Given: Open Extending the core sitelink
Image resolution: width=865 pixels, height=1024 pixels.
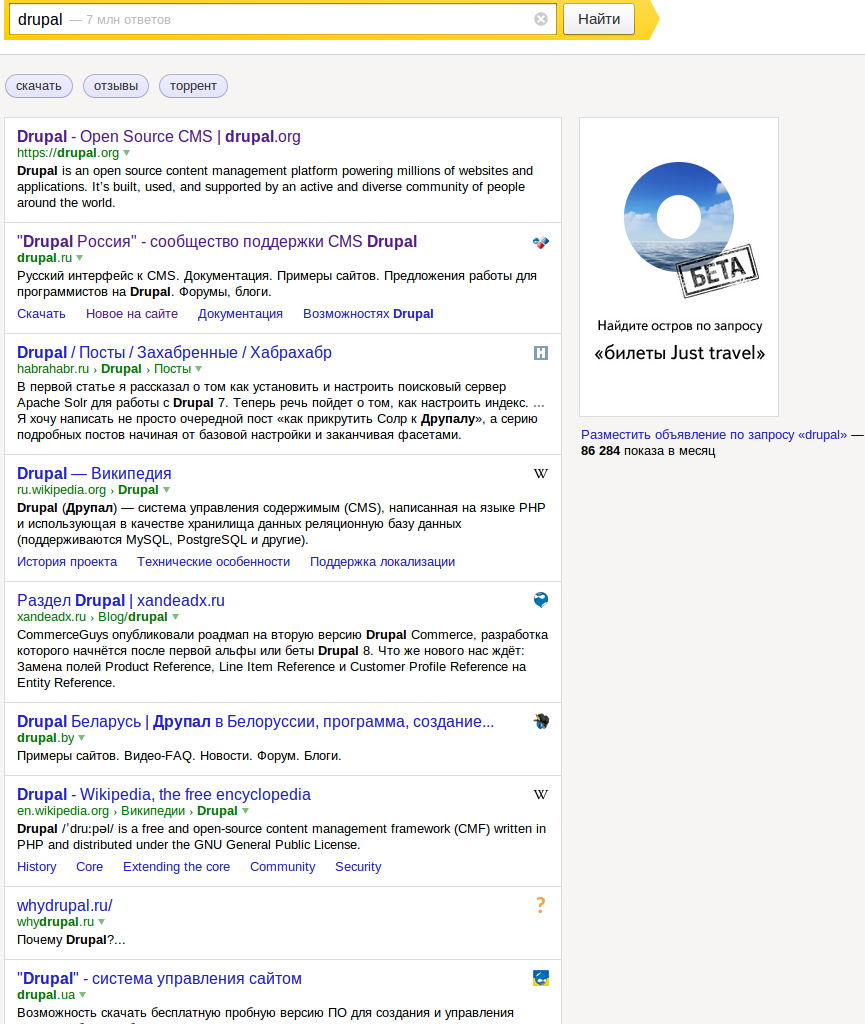Looking at the screenshot, I should 176,867.
